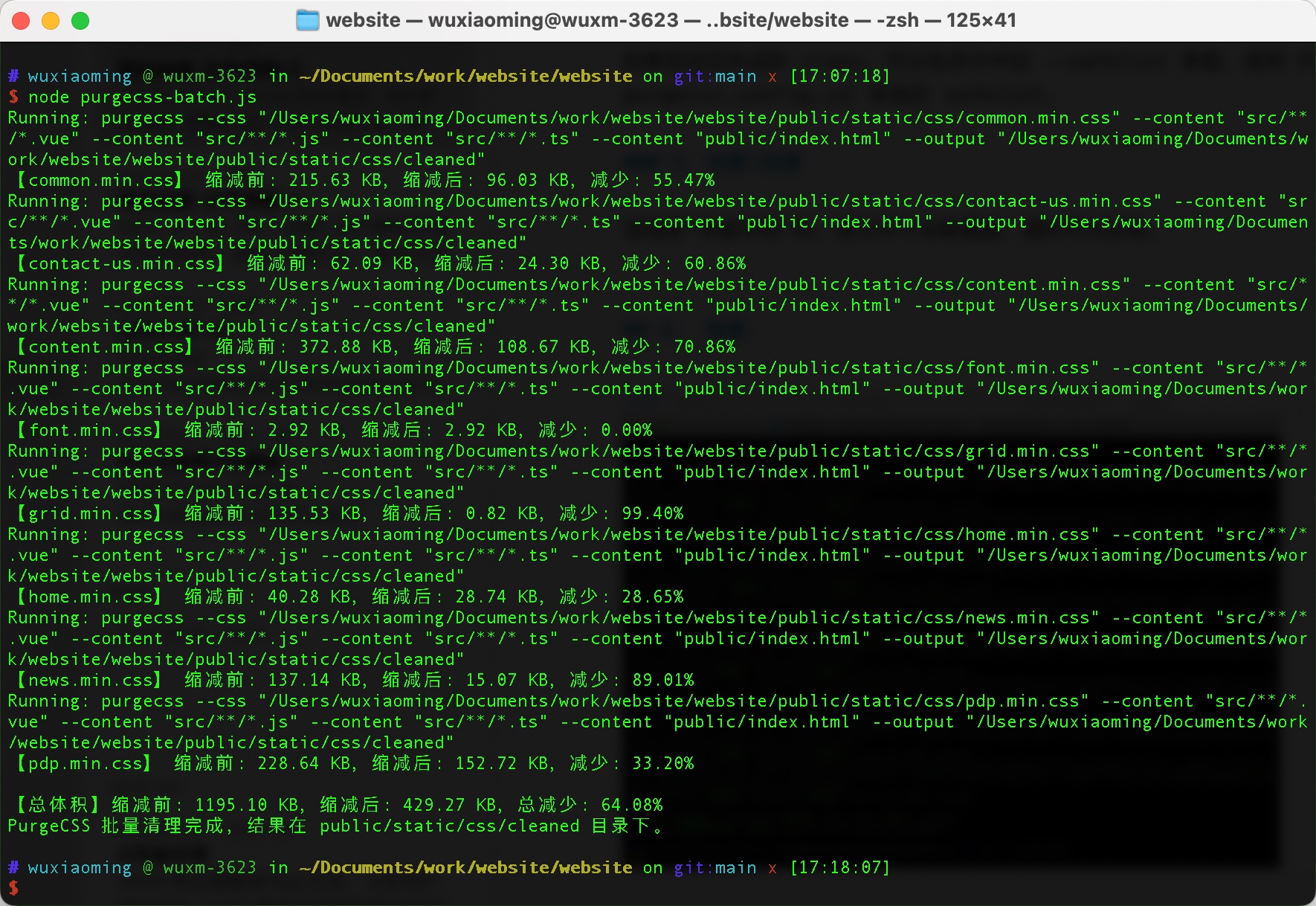
Task: Click the folder icon in the title bar
Action: pos(307,20)
